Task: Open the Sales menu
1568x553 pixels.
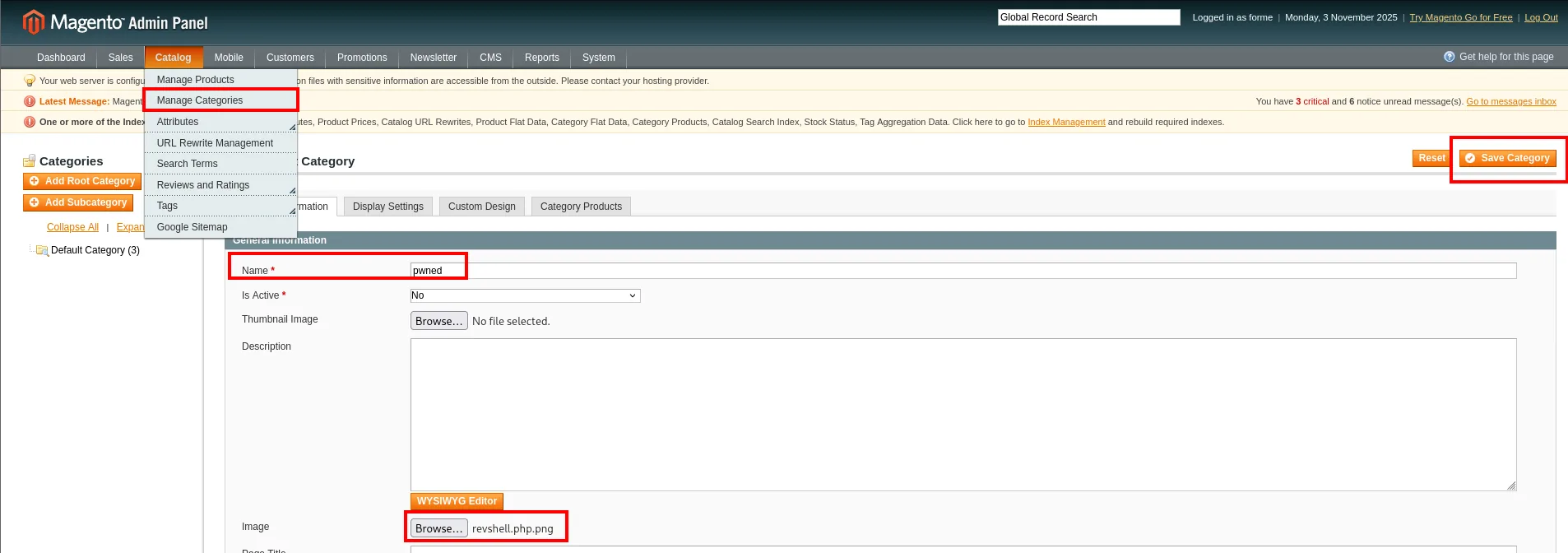Action: tap(120, 58)
